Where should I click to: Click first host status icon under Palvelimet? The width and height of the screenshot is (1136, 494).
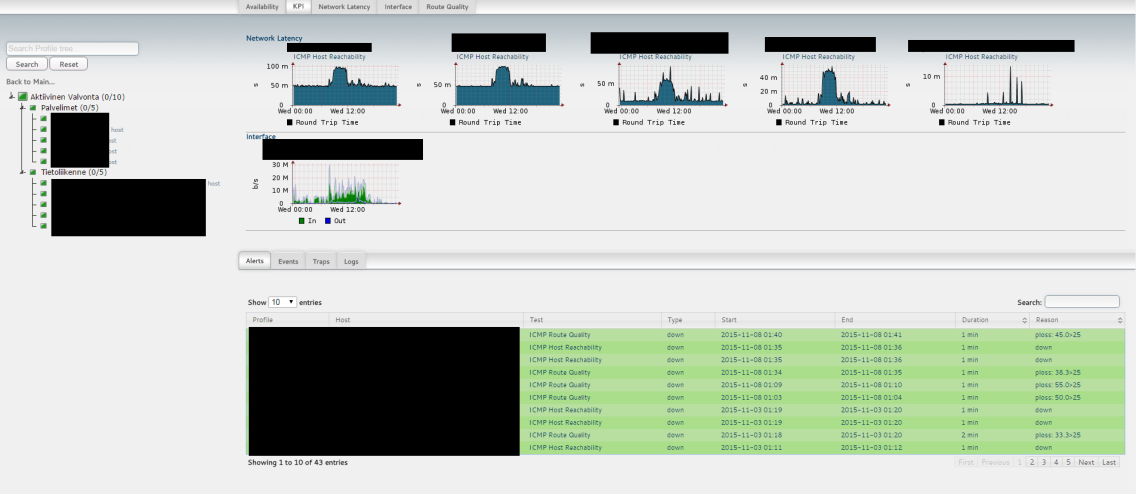pyautogui.click(x=43, y=118)
